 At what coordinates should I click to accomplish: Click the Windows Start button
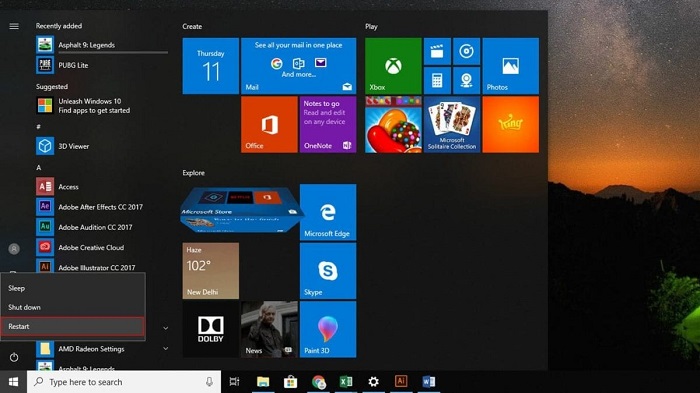coord(13,382)
